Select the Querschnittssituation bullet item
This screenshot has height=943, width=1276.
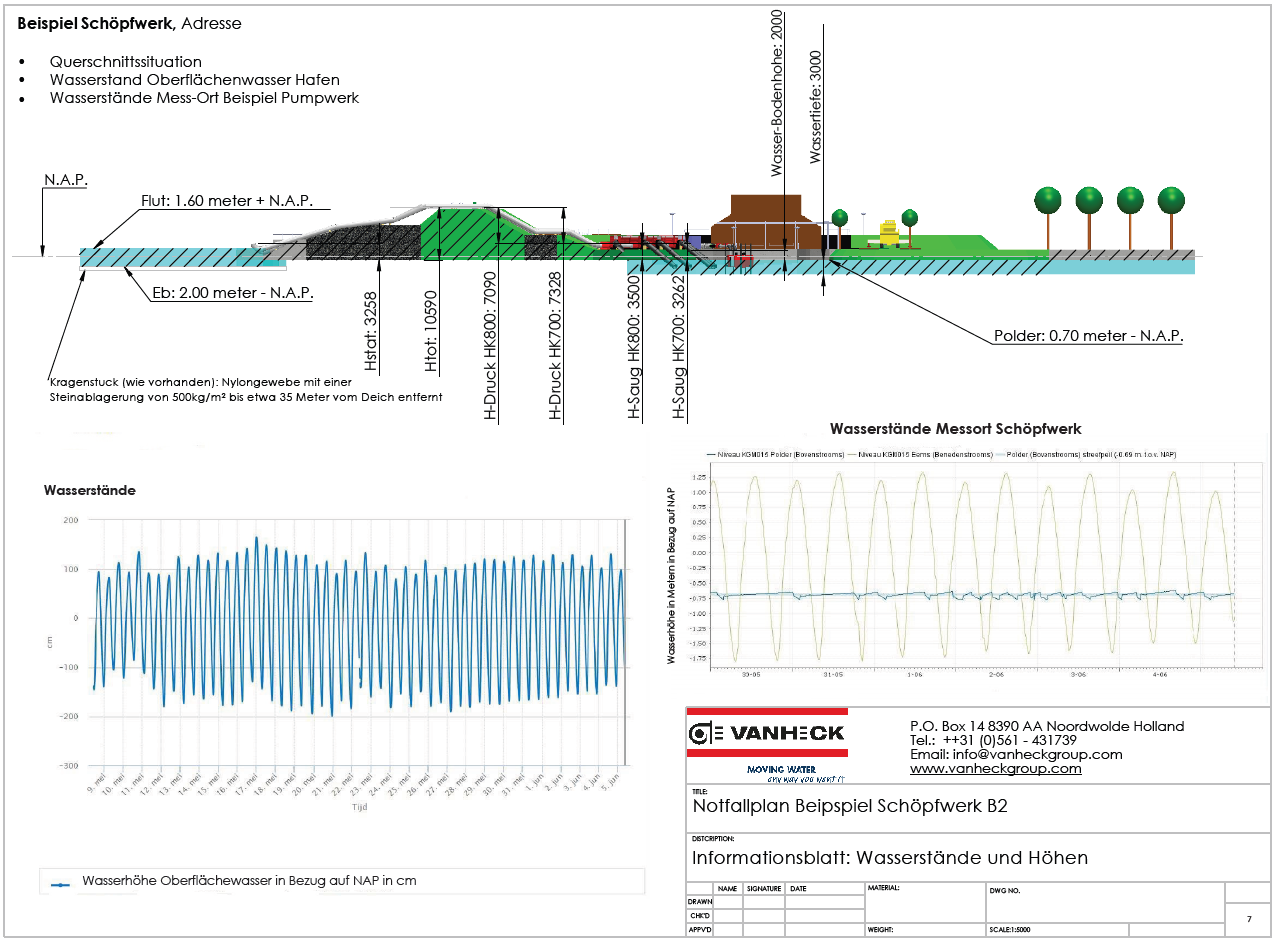pyautogui.click(x=125, y=62)
